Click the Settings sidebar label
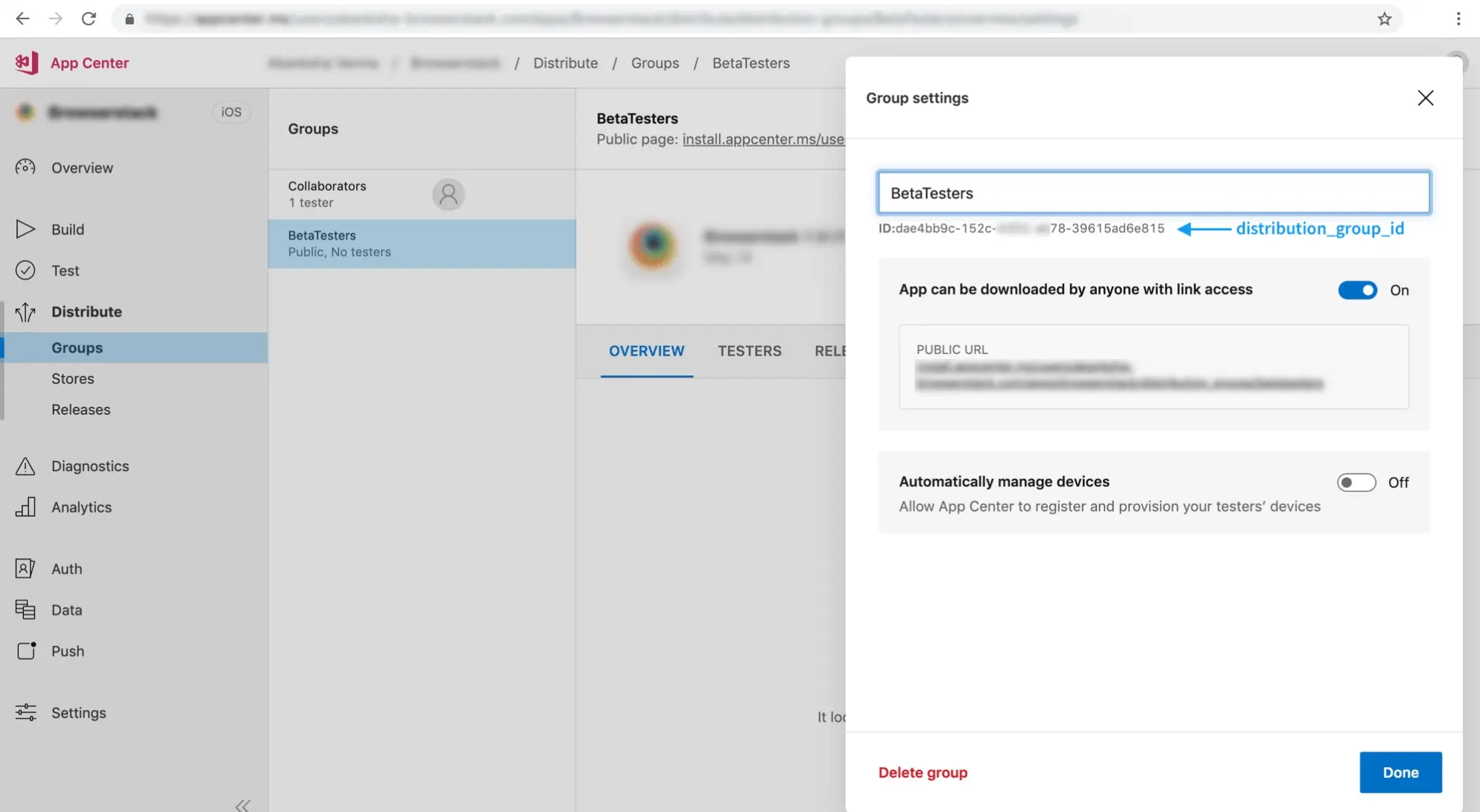This screenshot has width=1480, height=812. coord(78,712)
